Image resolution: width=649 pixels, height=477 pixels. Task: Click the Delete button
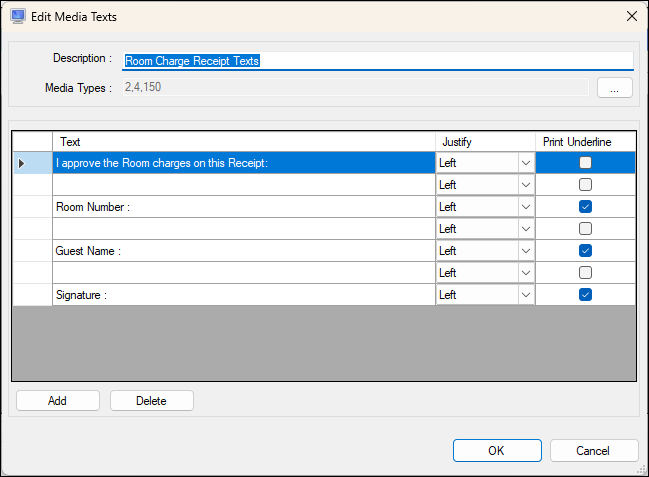point(151,401)
